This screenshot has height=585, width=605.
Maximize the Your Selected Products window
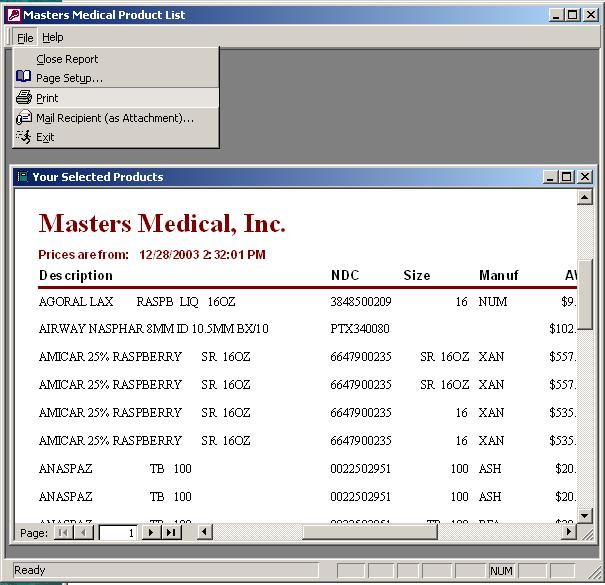566,177
